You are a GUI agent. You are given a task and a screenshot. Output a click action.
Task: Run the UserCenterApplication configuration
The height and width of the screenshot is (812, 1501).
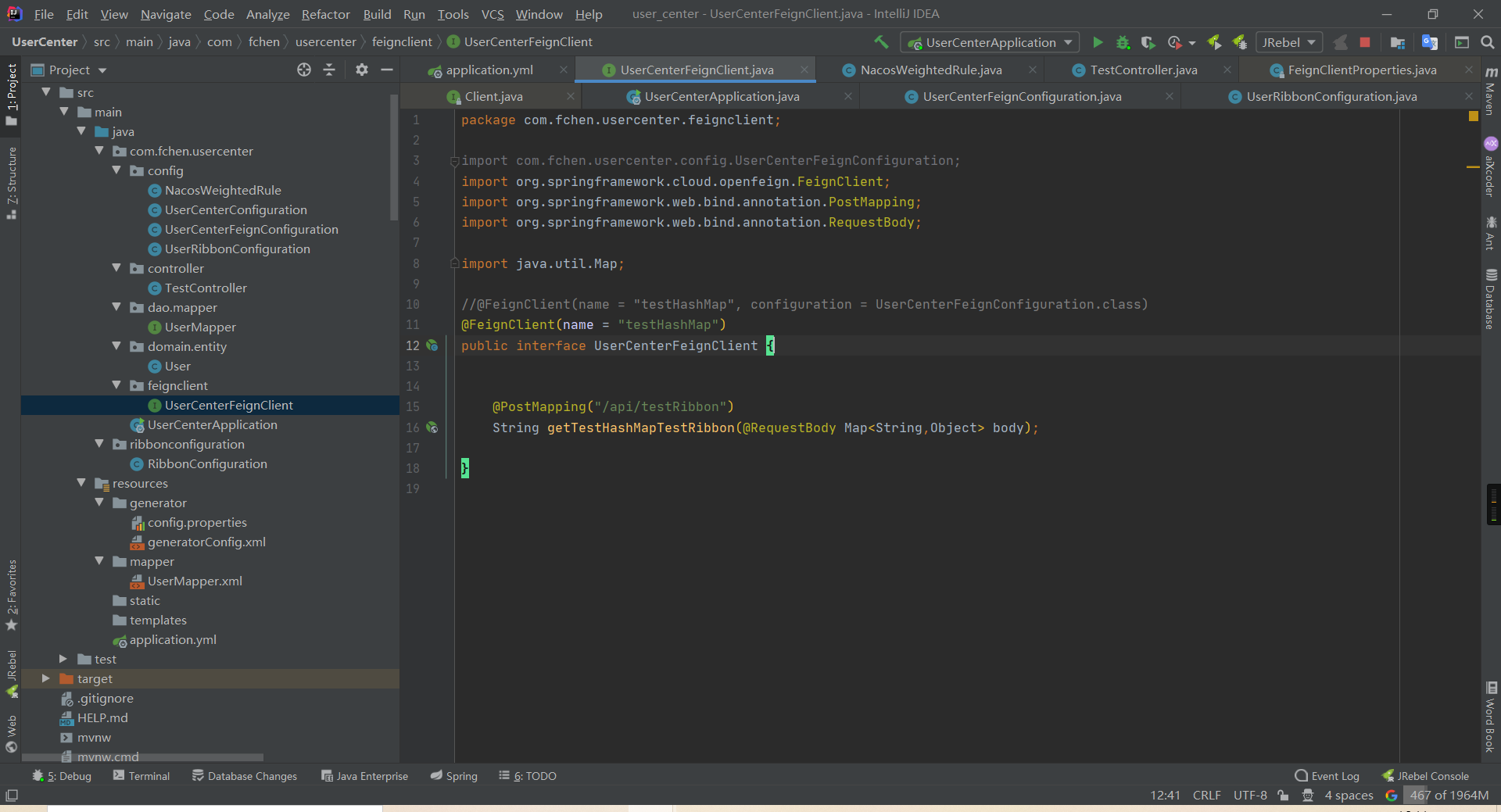coord(1098,42)
